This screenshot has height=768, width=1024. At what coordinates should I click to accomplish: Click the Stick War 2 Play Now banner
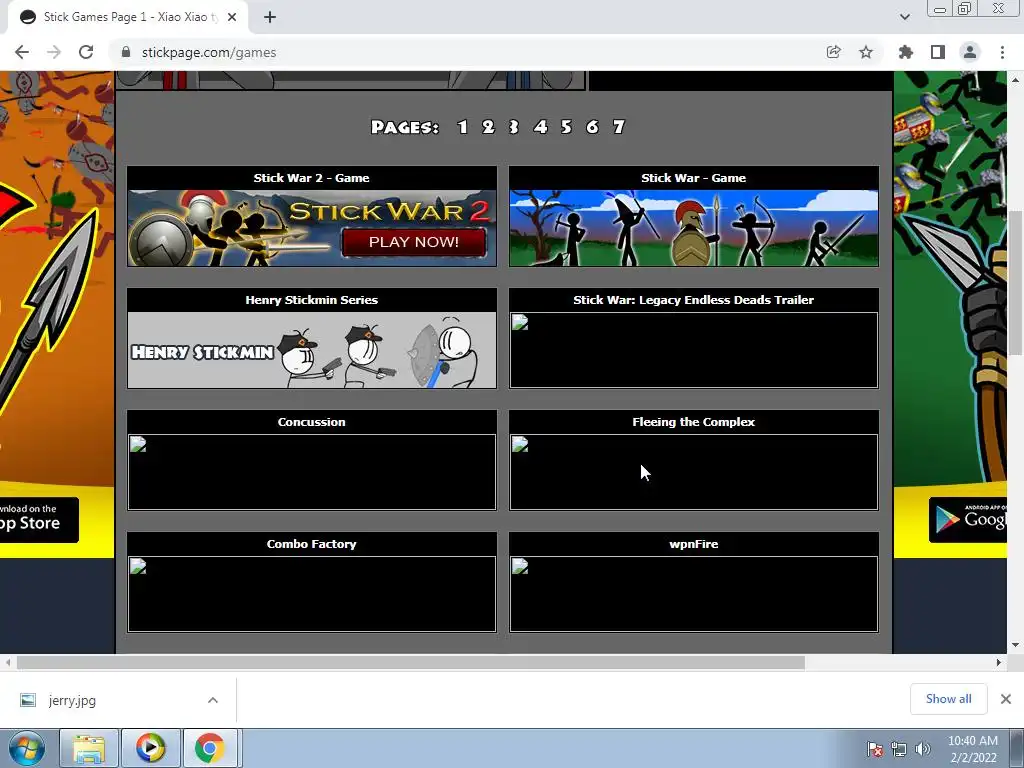(312, 228)
